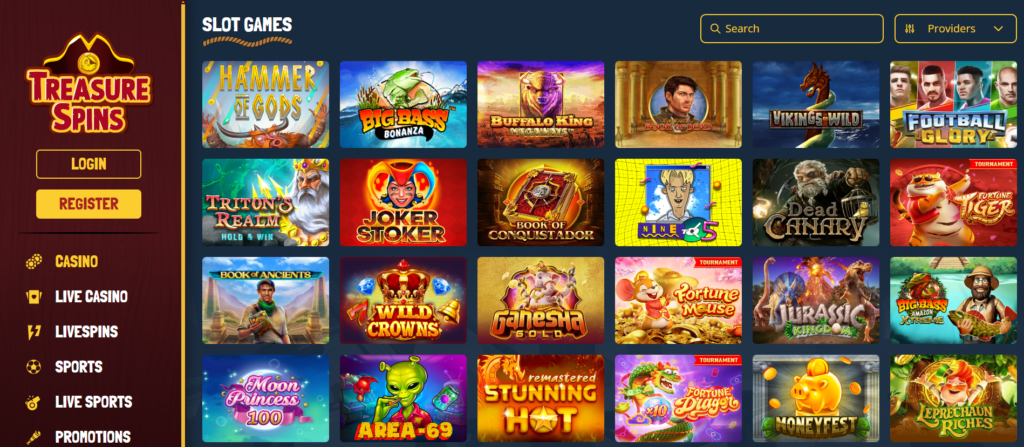The image size is (1024, 447).
Task: Click the filter sliders icon beside Providers
Action: [910, 29]
